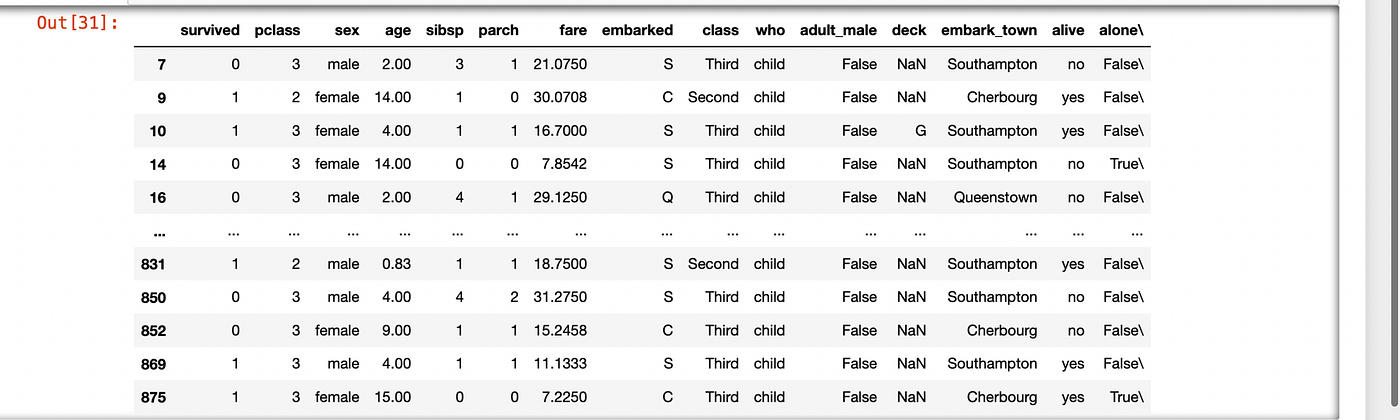Click the fare value 30.0708
The height and width of the screenshot is (420, 1400).
[560, 97]
